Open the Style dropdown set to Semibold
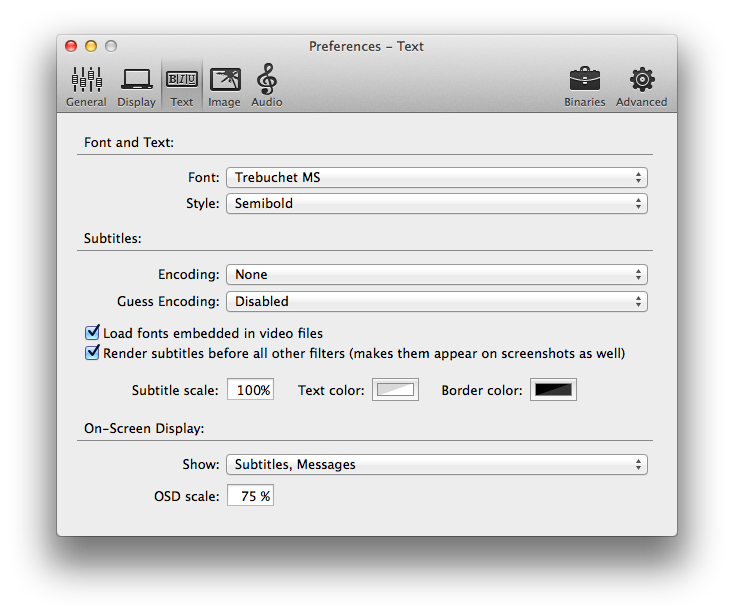Image resolution: width=734 pixels, height=615 pixels. click(x=436, y=204)
